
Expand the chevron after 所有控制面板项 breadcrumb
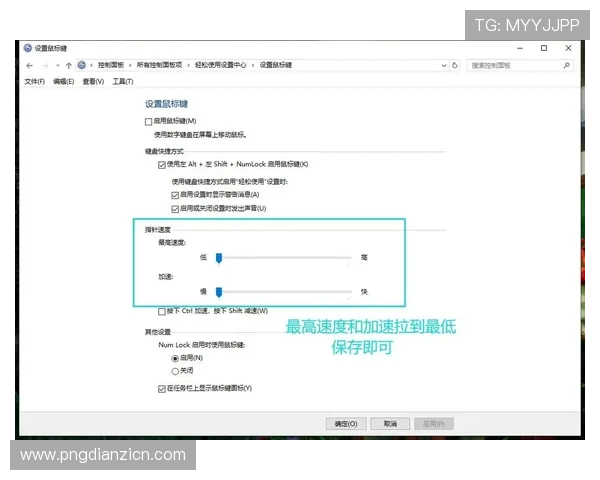pos(188,65)
